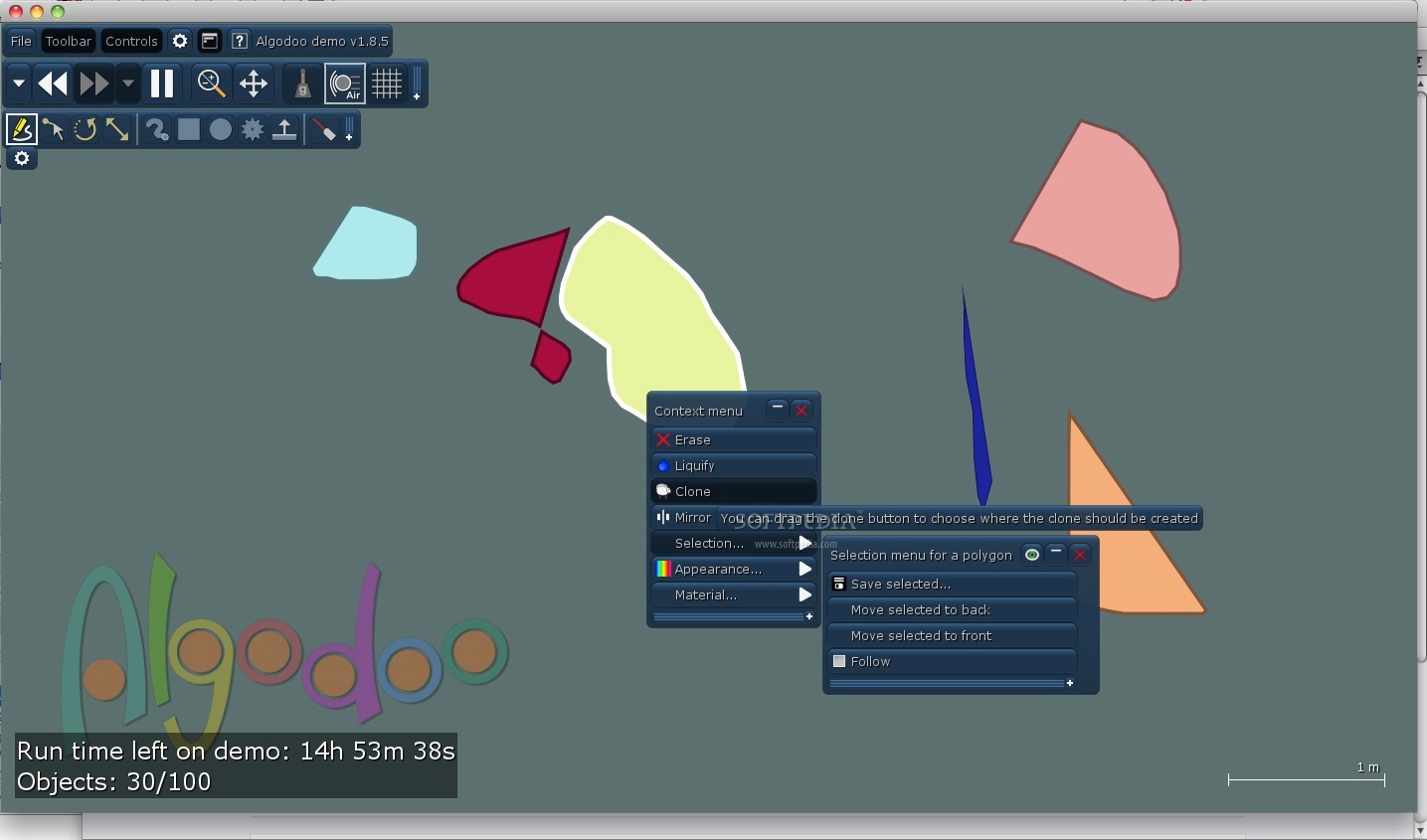This screenshot has width=1427, height=840.
Task: Choose Clone in the Context menu
Action: click(x=734, y=491)
